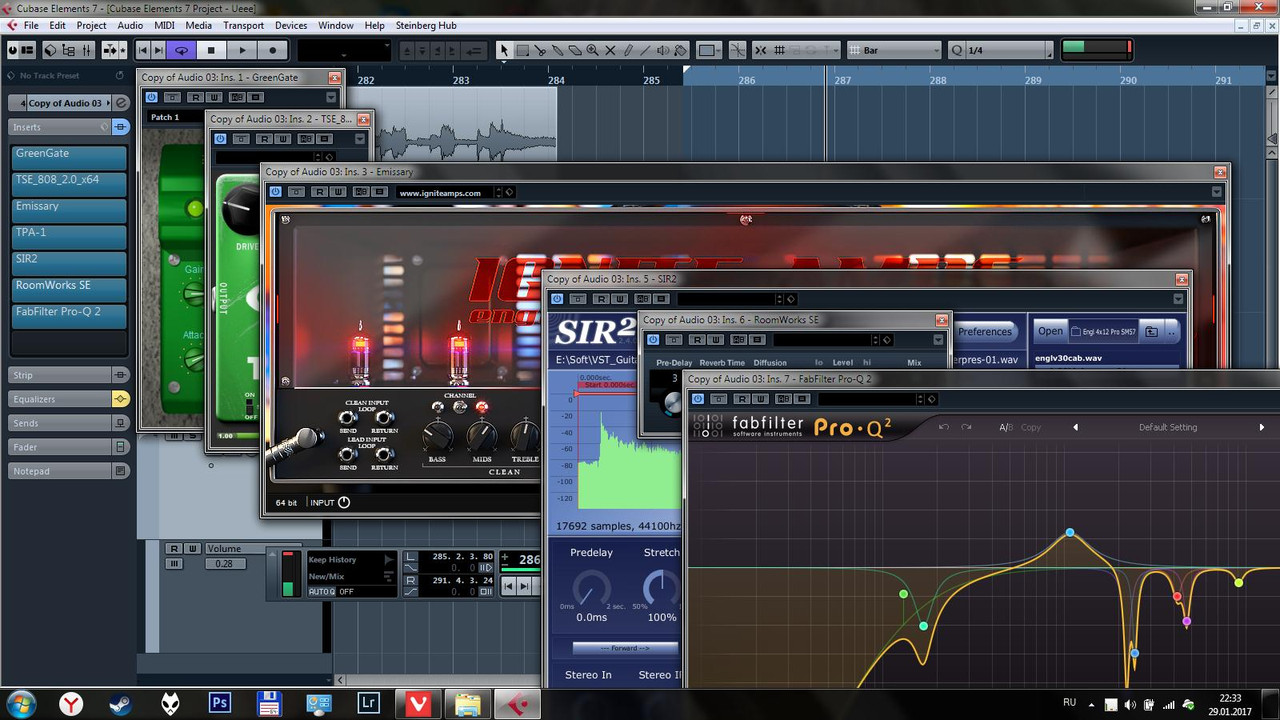Screen dimensions: 1280x720
Task: Open Photoshop from the taskbar
Action: tap(220, 704)
